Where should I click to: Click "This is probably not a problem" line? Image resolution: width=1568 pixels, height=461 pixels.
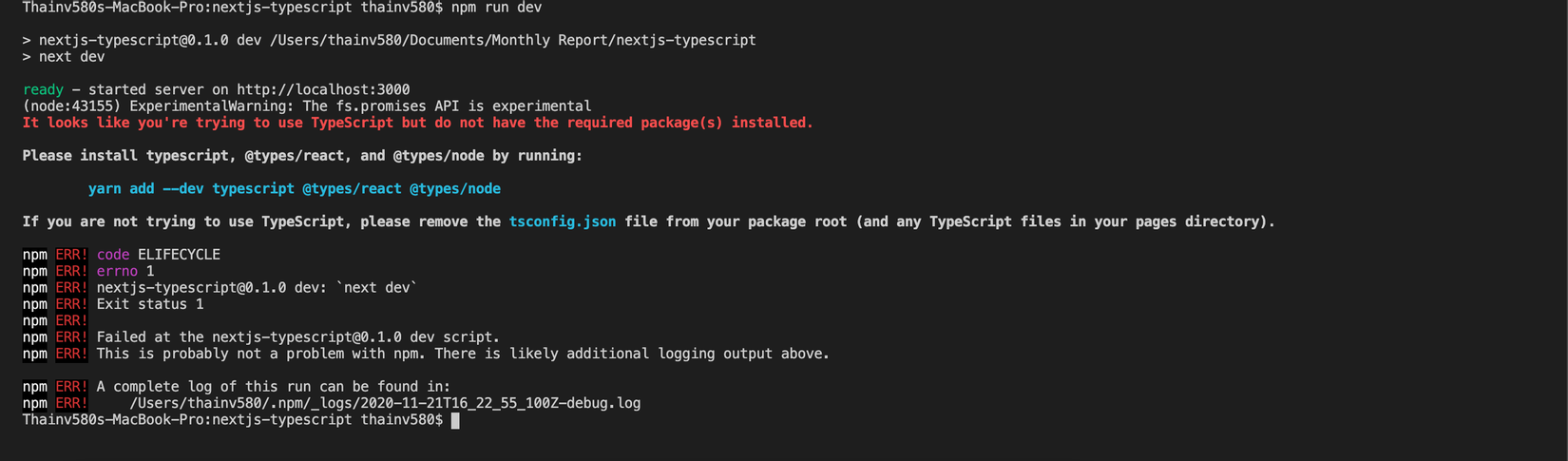(462, 354)
